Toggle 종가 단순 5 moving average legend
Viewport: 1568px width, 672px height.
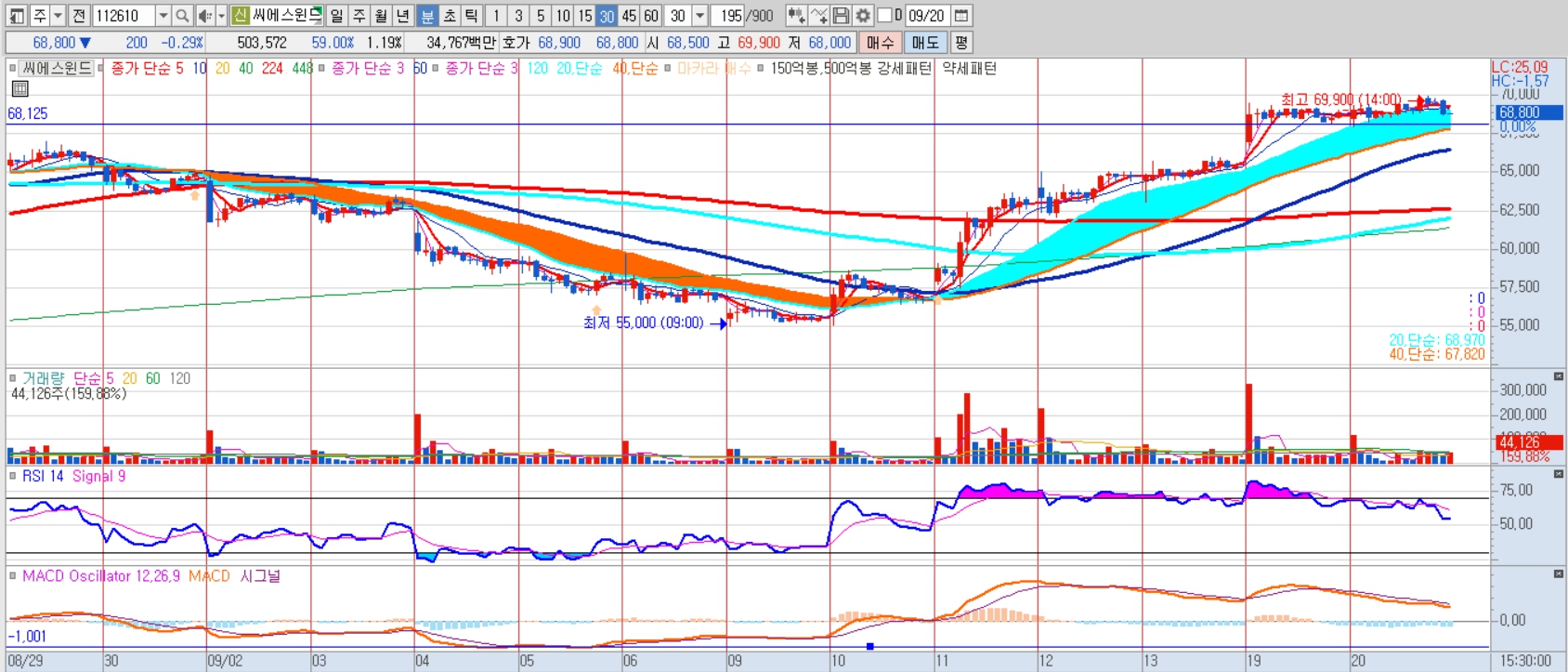coord(147,68)
